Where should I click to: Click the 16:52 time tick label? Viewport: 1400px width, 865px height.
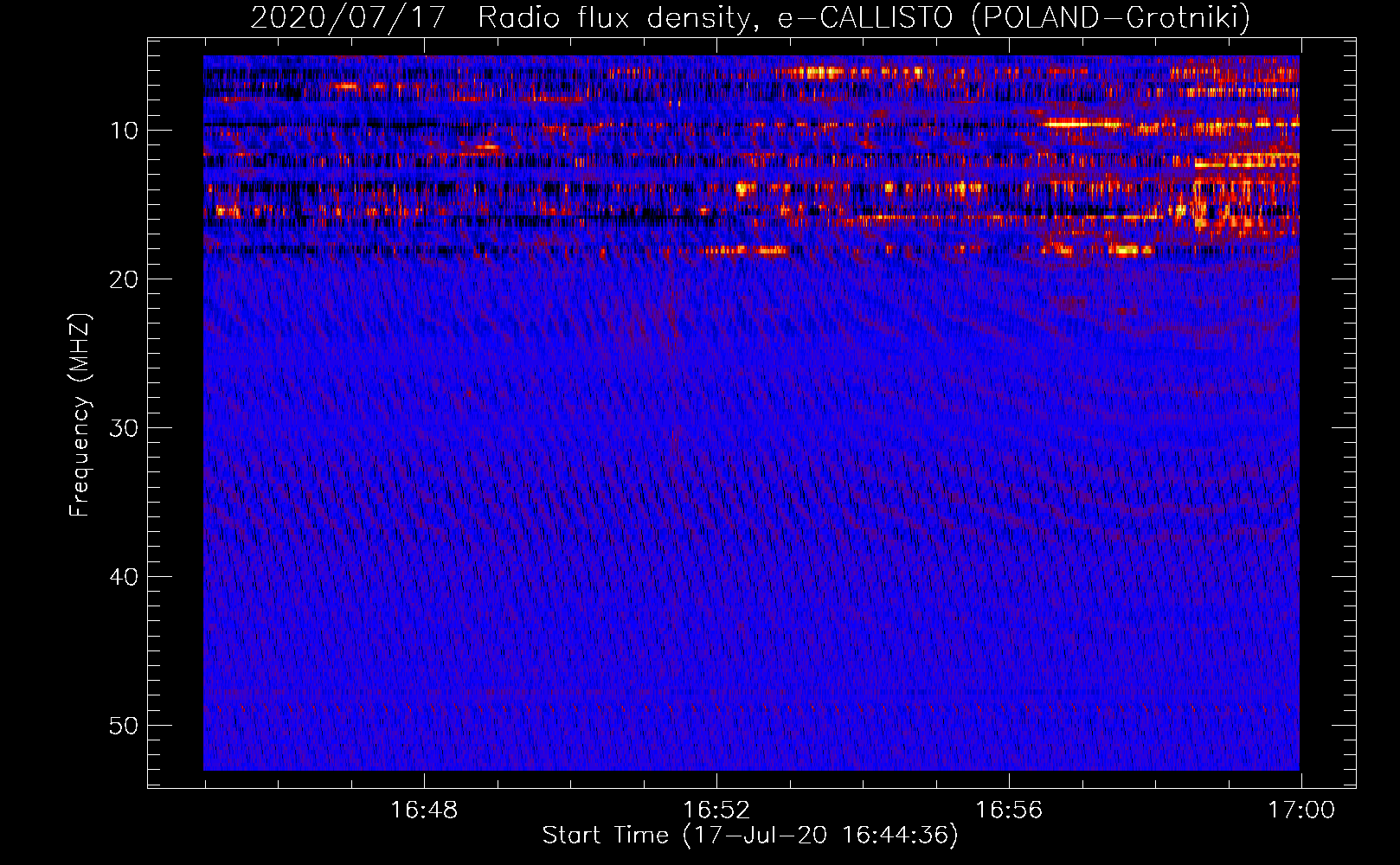click(x=716, y=811)
